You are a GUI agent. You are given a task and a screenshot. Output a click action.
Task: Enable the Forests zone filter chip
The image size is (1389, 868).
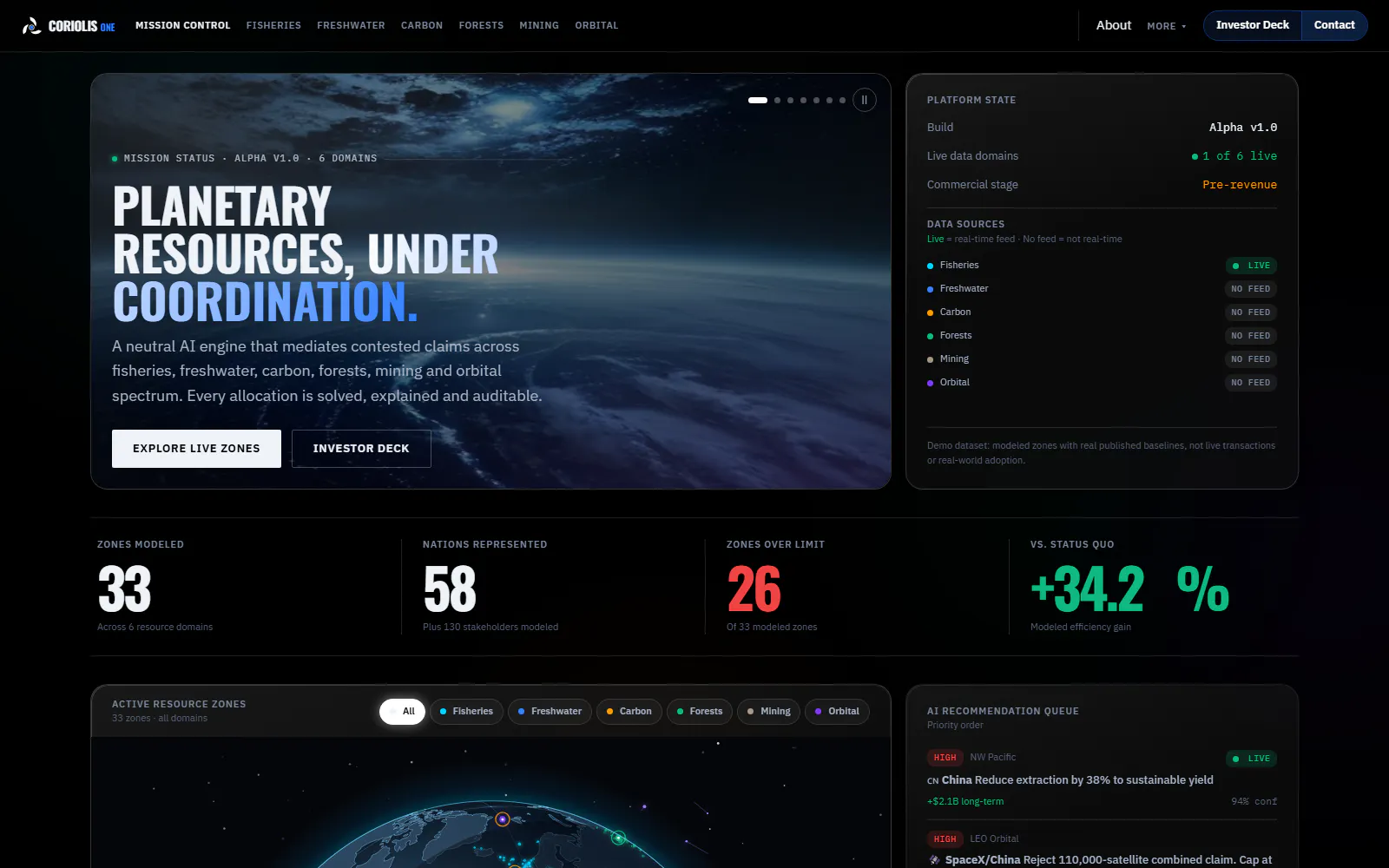coord(700,712)
